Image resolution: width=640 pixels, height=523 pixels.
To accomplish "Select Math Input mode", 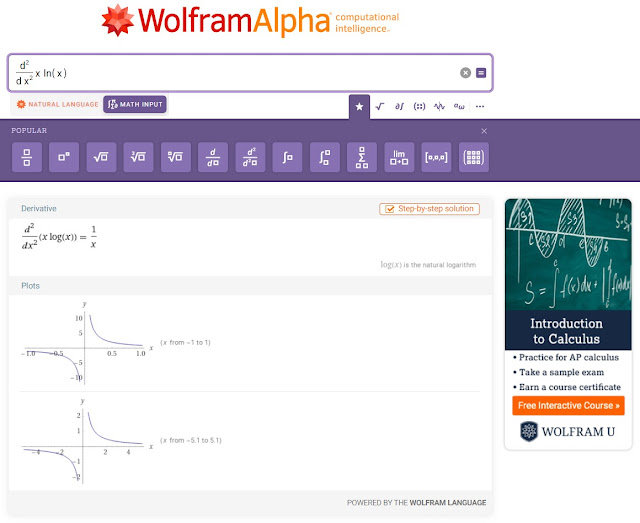I will [135, 104].
